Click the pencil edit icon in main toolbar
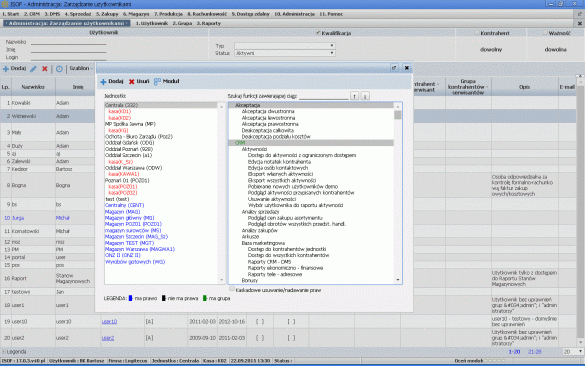Viewport: 585px width, 366px height. [33, 69]
